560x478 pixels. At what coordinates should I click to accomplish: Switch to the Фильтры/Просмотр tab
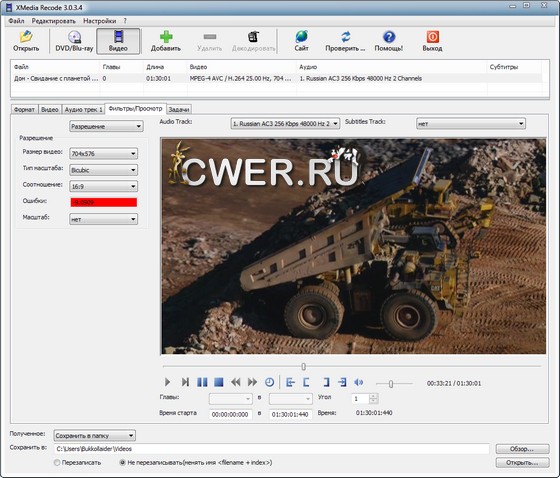pyautogui.click(x=135, y=109)
